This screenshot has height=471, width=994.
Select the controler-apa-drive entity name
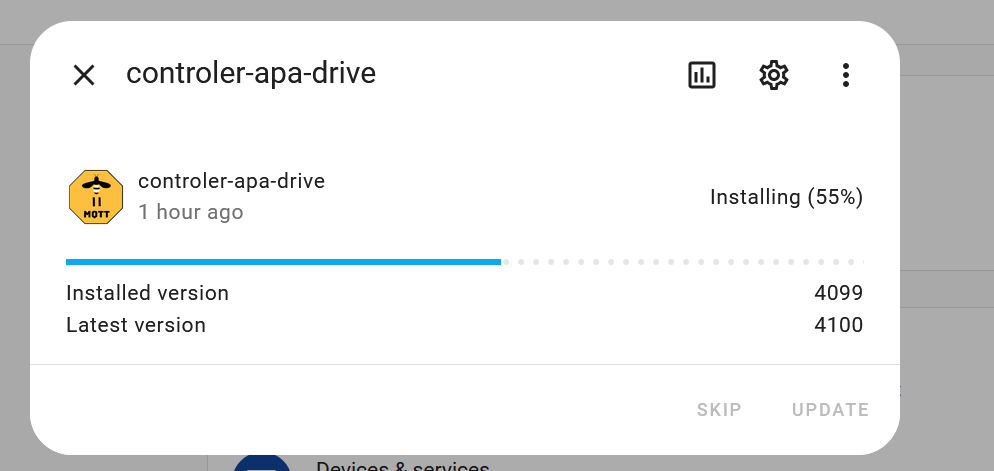coord(231,181)
